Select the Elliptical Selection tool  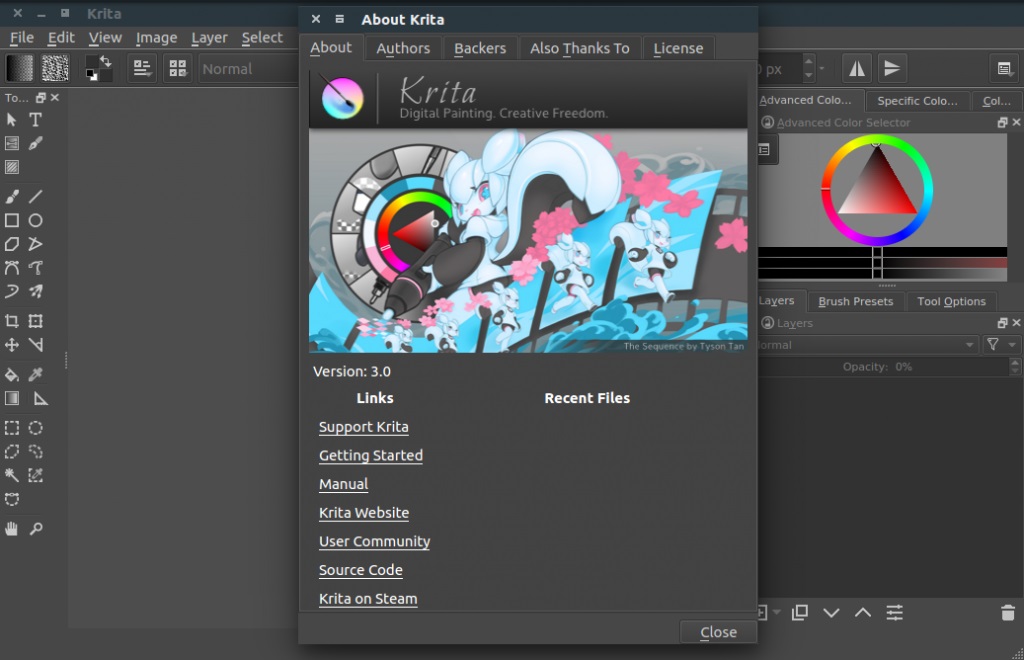pyautogui.click(x=35, y=428)
